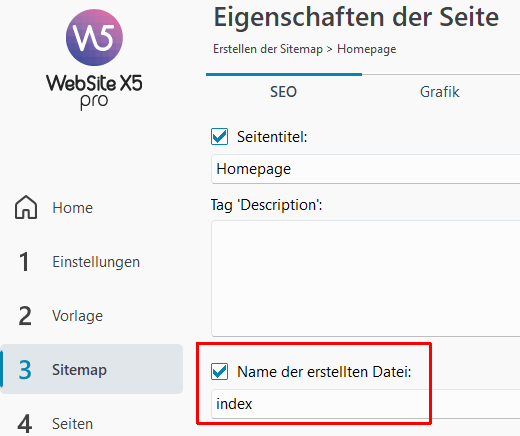
Task: Open the Grafik tab
Action: pos(440,92)
